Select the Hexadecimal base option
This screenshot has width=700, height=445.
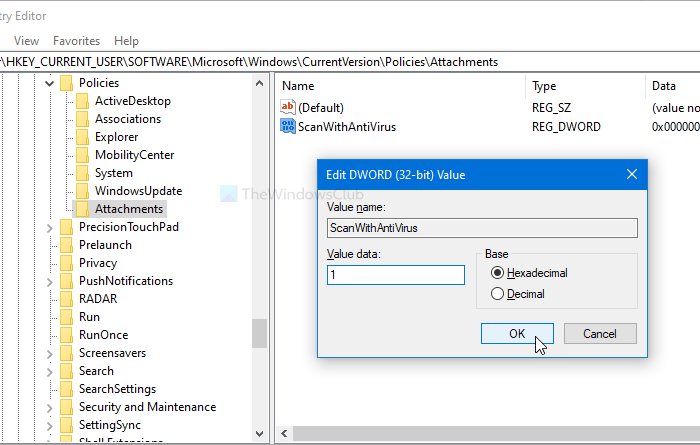pos(498,273)
